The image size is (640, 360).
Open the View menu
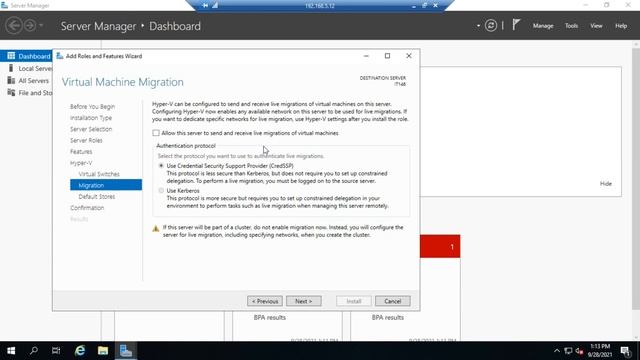pyautogui.click(x=596, y=26)
